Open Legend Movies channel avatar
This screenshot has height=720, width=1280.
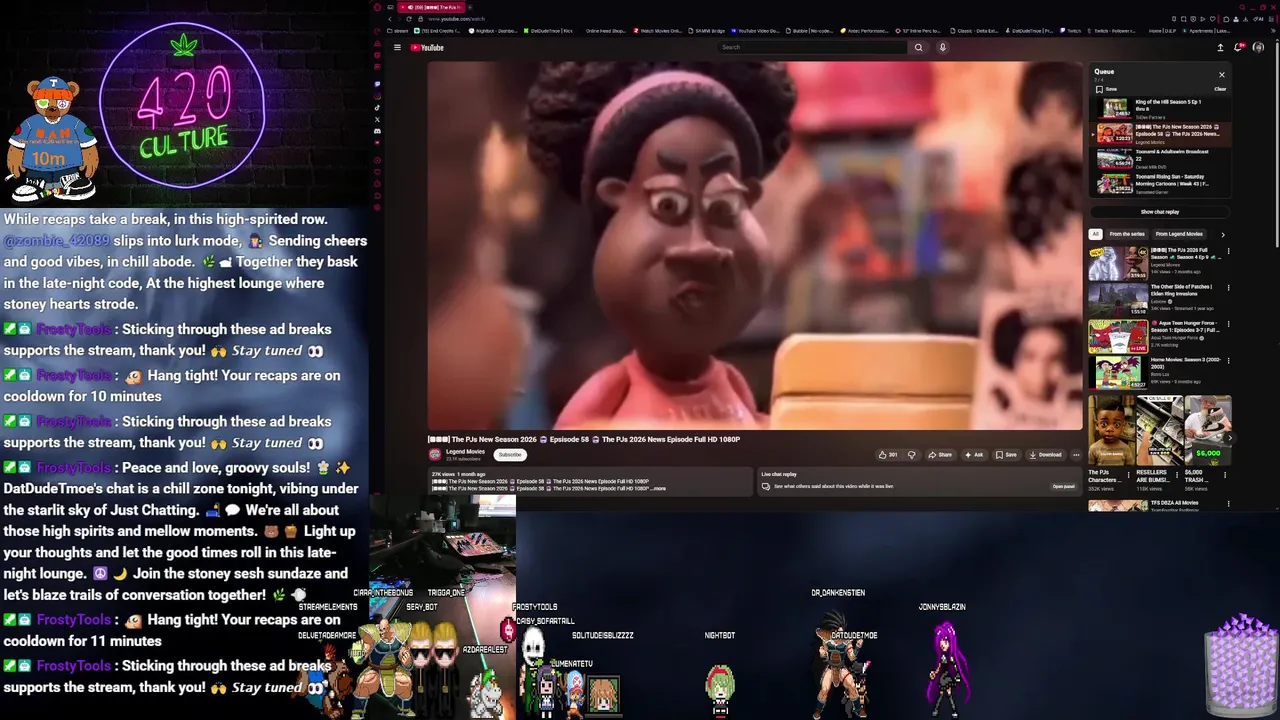pyautogui.click(x=435, y=455)
